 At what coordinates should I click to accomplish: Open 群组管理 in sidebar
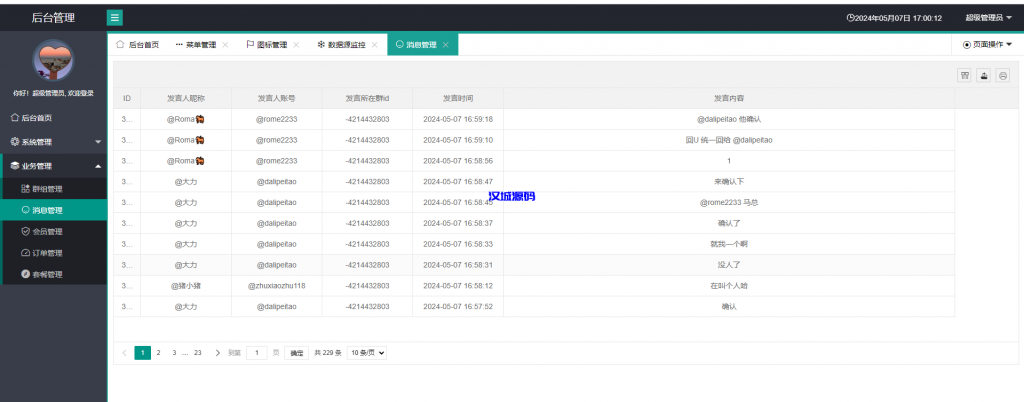click(x=48, y=189)
